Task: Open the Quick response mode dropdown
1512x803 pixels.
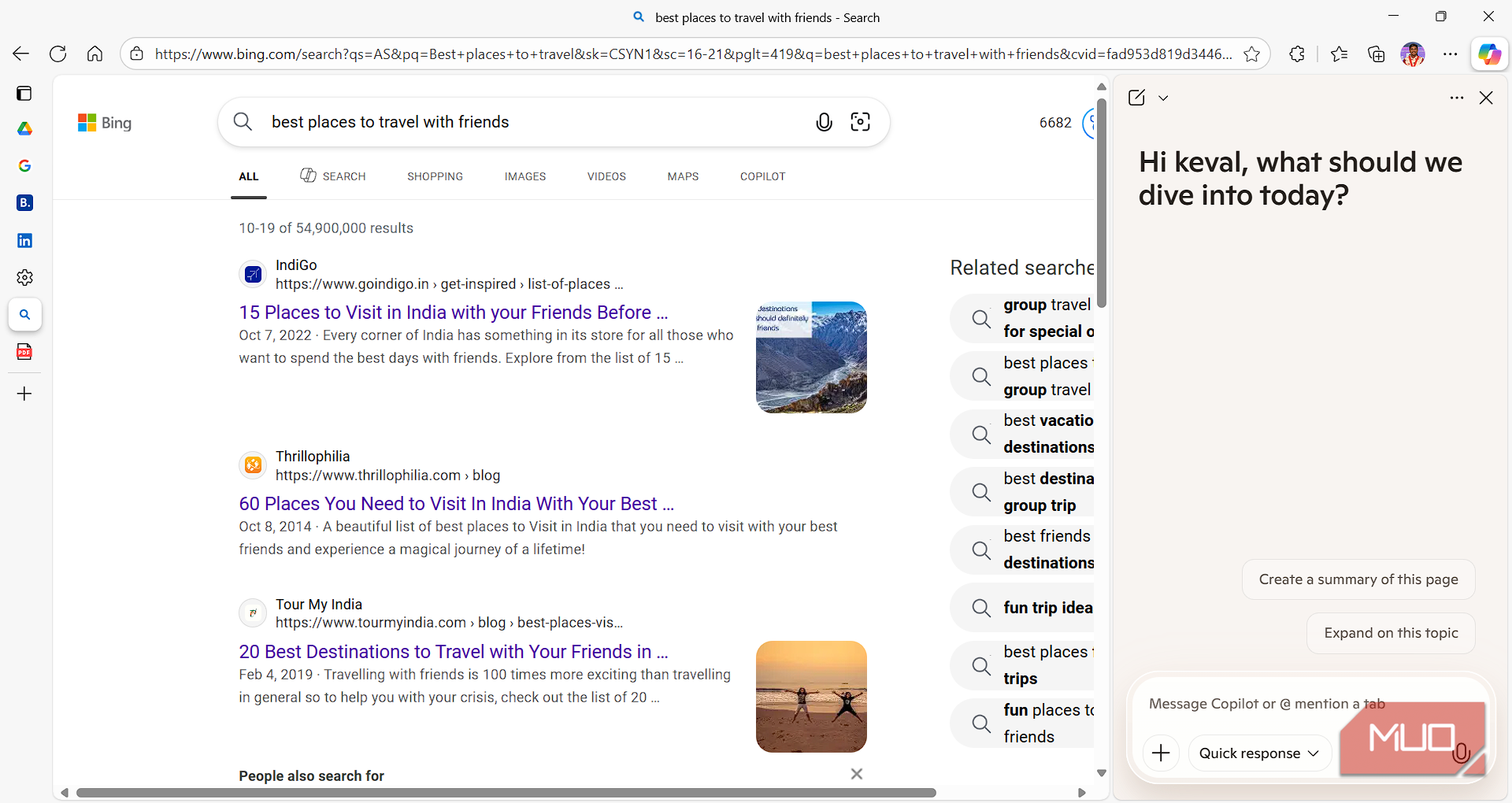Action: click(1258, 753)
